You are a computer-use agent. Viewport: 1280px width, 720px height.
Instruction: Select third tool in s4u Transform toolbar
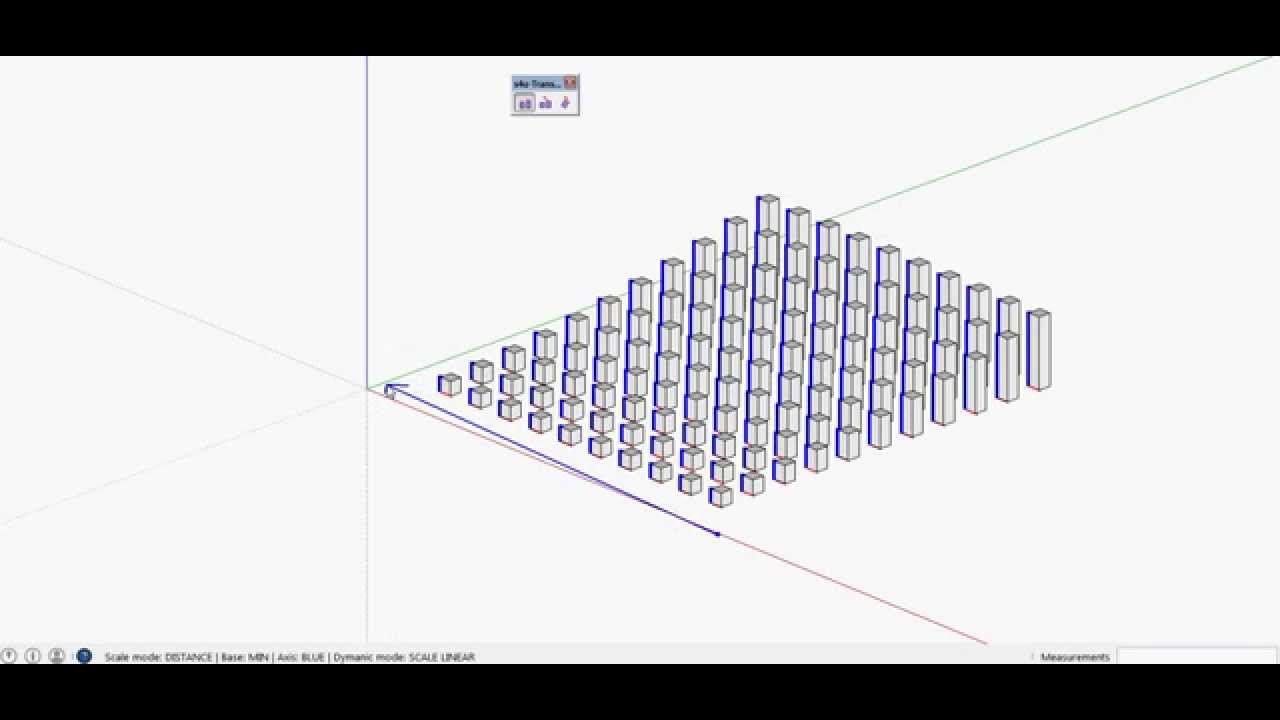tap(566, 103)
